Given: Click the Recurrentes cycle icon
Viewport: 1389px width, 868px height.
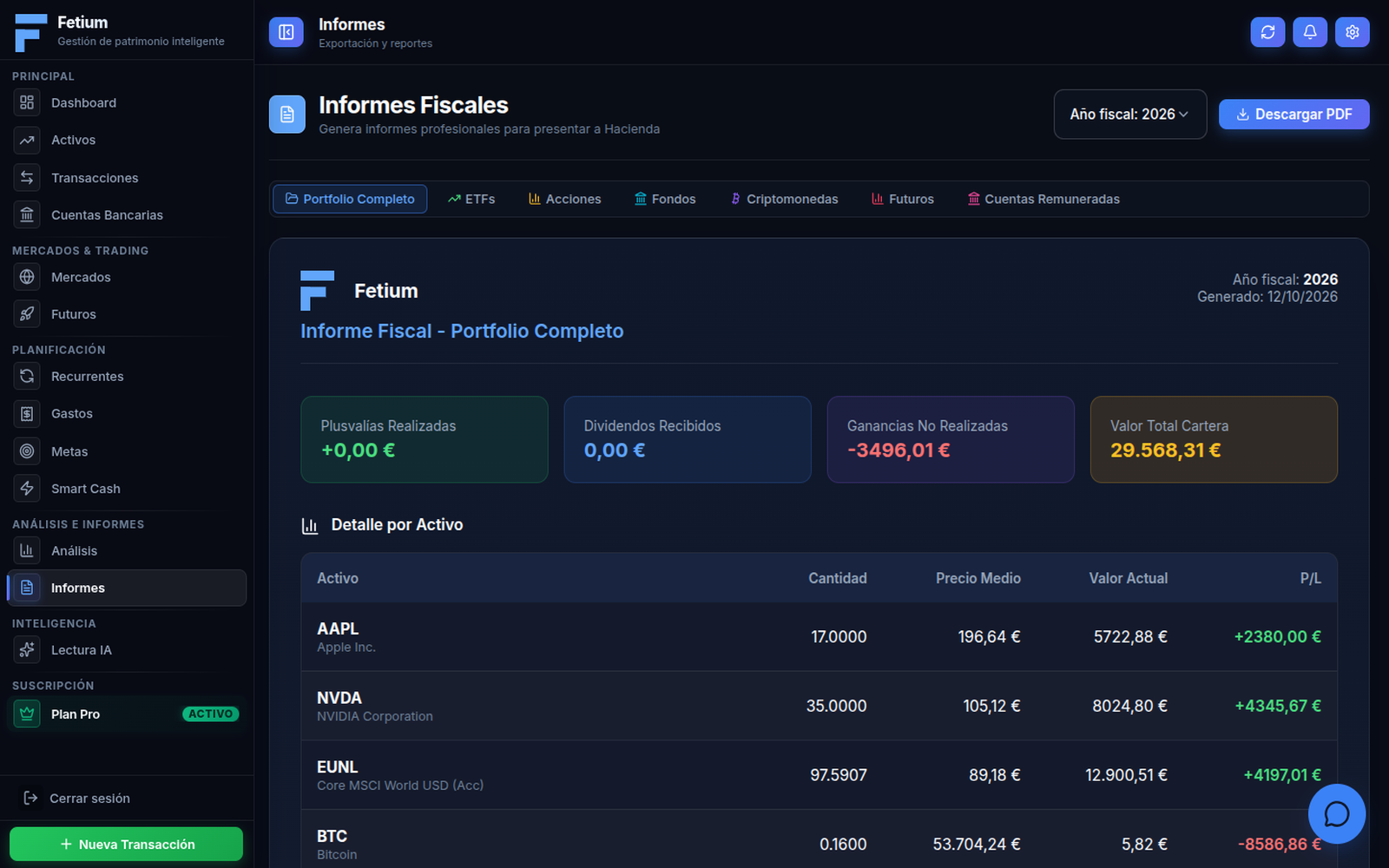Looking at the screenshot, I should pyautogui.click(x=27, y=376).
